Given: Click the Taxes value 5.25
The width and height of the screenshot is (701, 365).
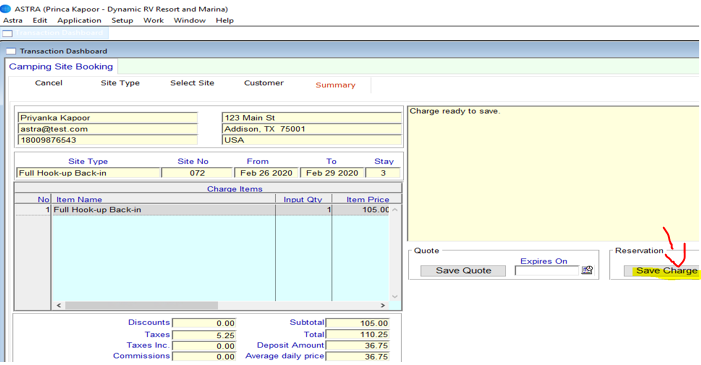Looking at the screenshot, I should [x=204, y=335].
